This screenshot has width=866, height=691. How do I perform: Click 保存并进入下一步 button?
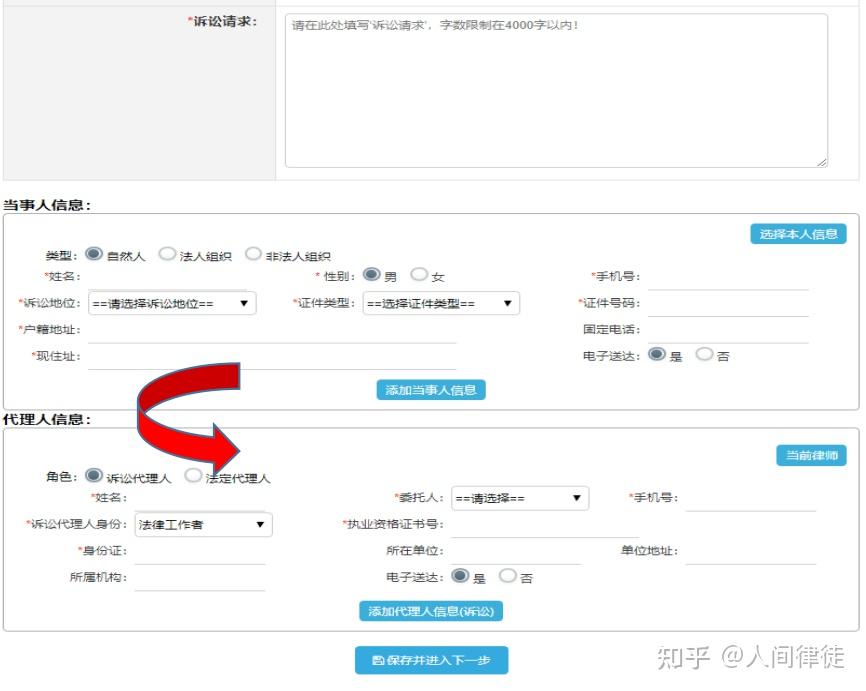(x=431, y=660)
